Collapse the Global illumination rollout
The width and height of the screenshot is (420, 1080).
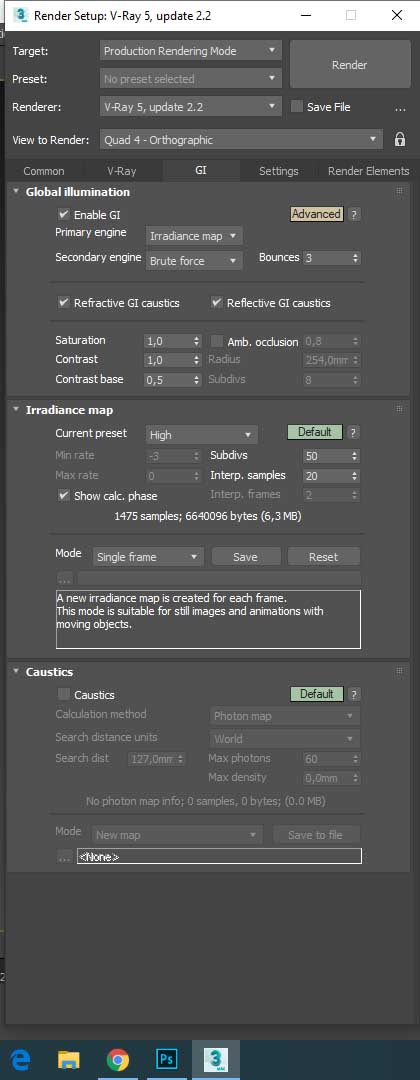(16, 191)
